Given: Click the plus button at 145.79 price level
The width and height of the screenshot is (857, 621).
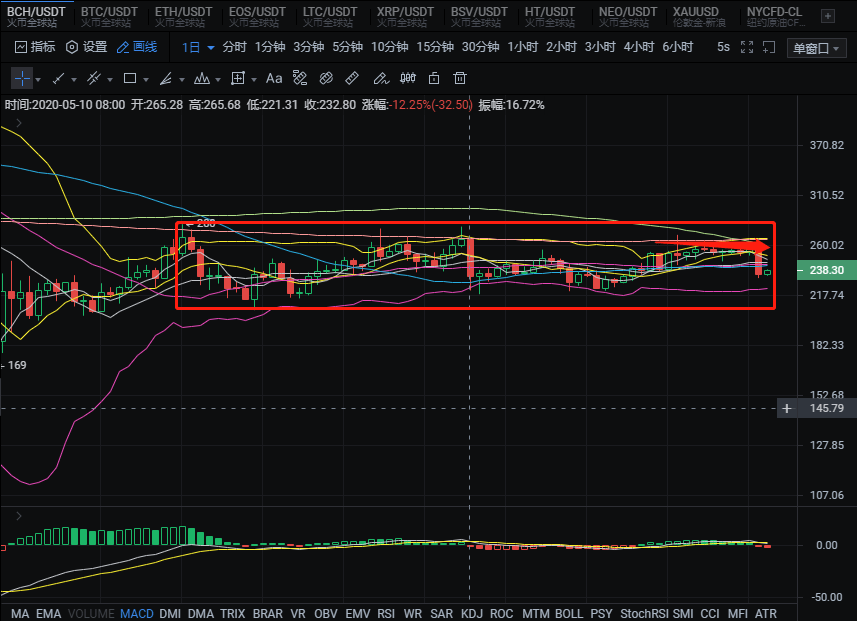Looking at the screenshot, I should [x=787, y=408].
